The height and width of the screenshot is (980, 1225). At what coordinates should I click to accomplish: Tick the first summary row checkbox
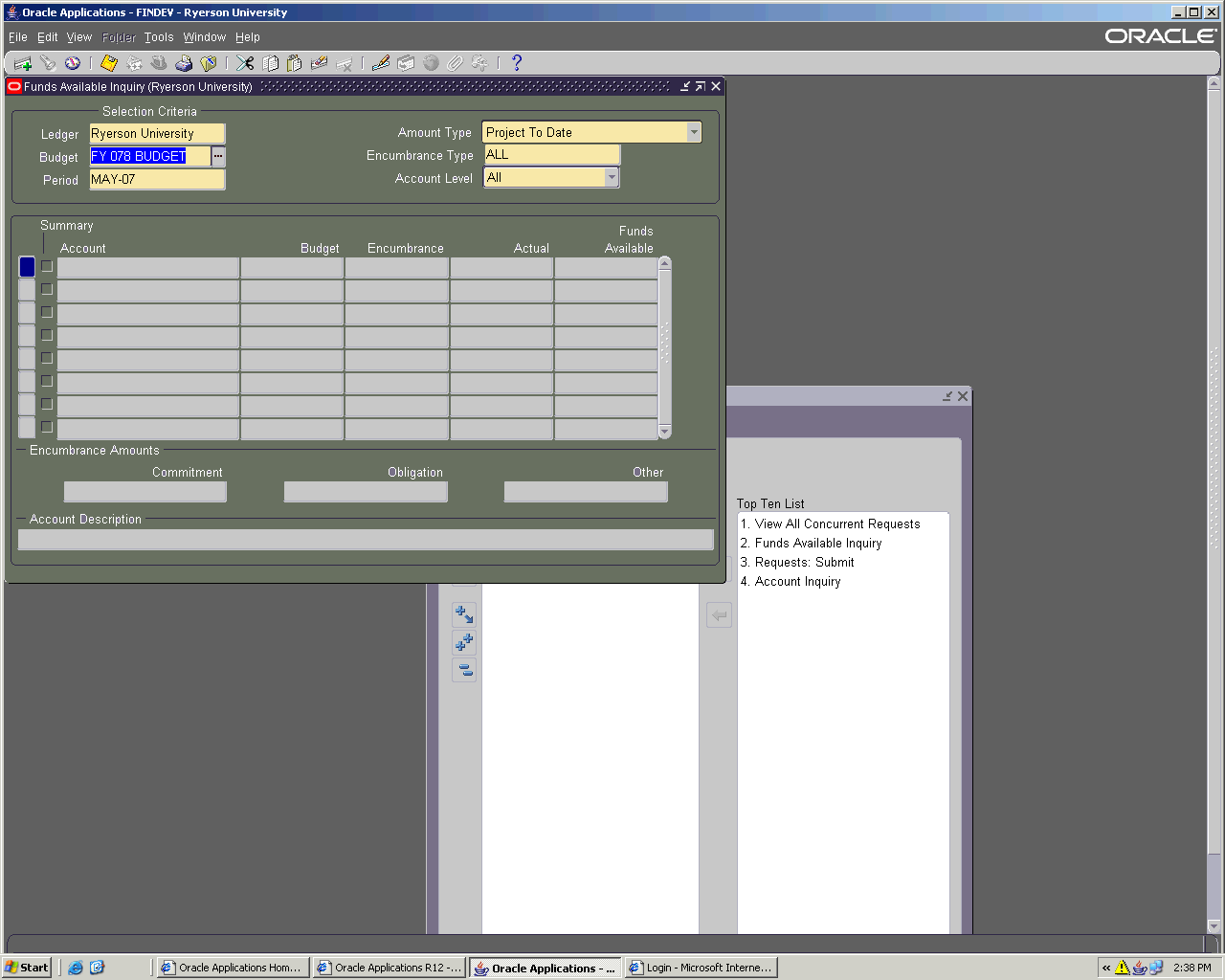point(47,267)
